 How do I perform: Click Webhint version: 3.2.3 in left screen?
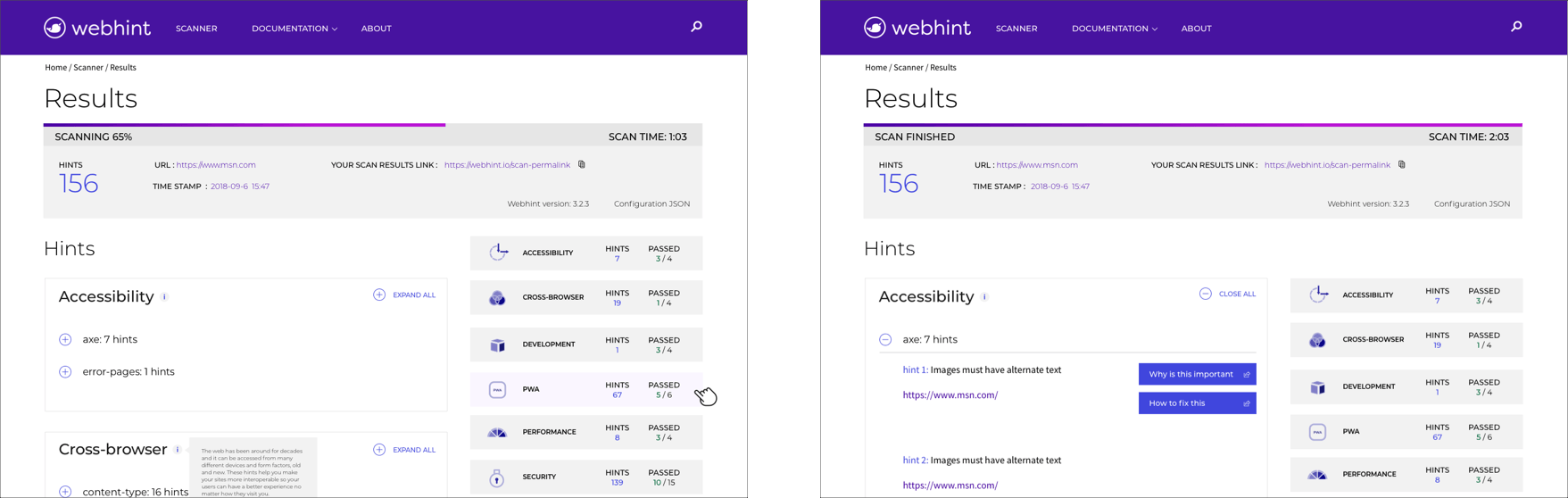click(x=548, y=203)
